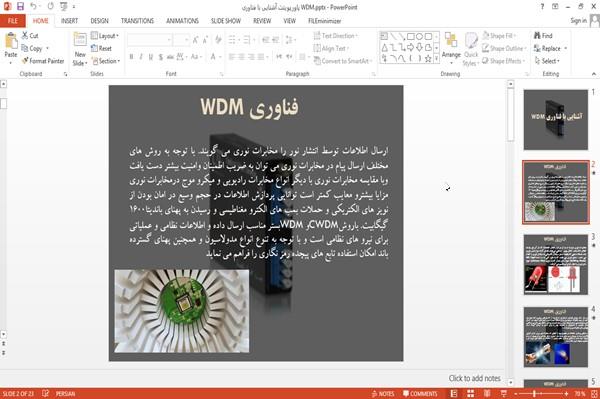Select slide 3 thumbnail with LED images
600x399 pixels.
point(556,264)
